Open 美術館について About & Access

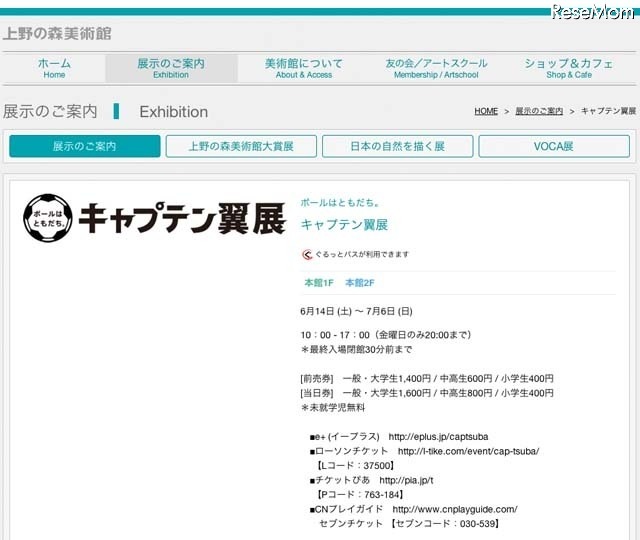pos(304,68)
